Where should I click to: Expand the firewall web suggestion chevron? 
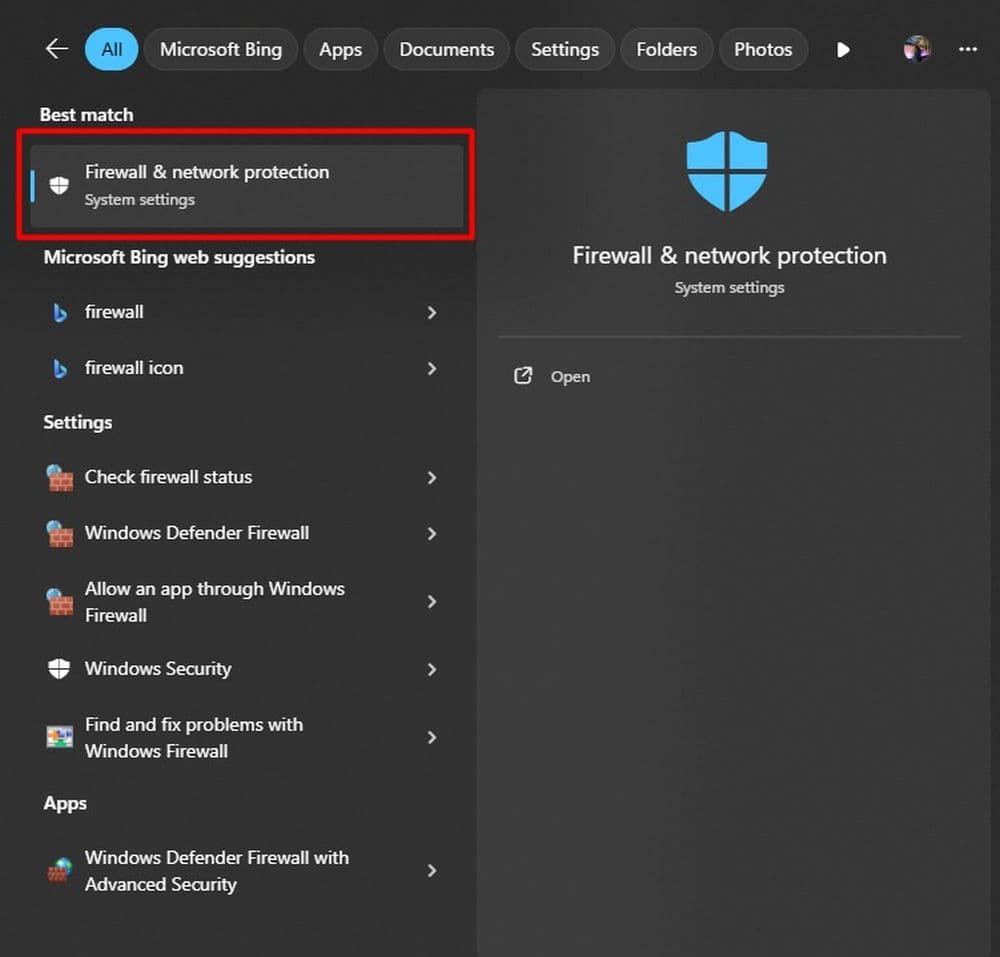pos(432,312)
